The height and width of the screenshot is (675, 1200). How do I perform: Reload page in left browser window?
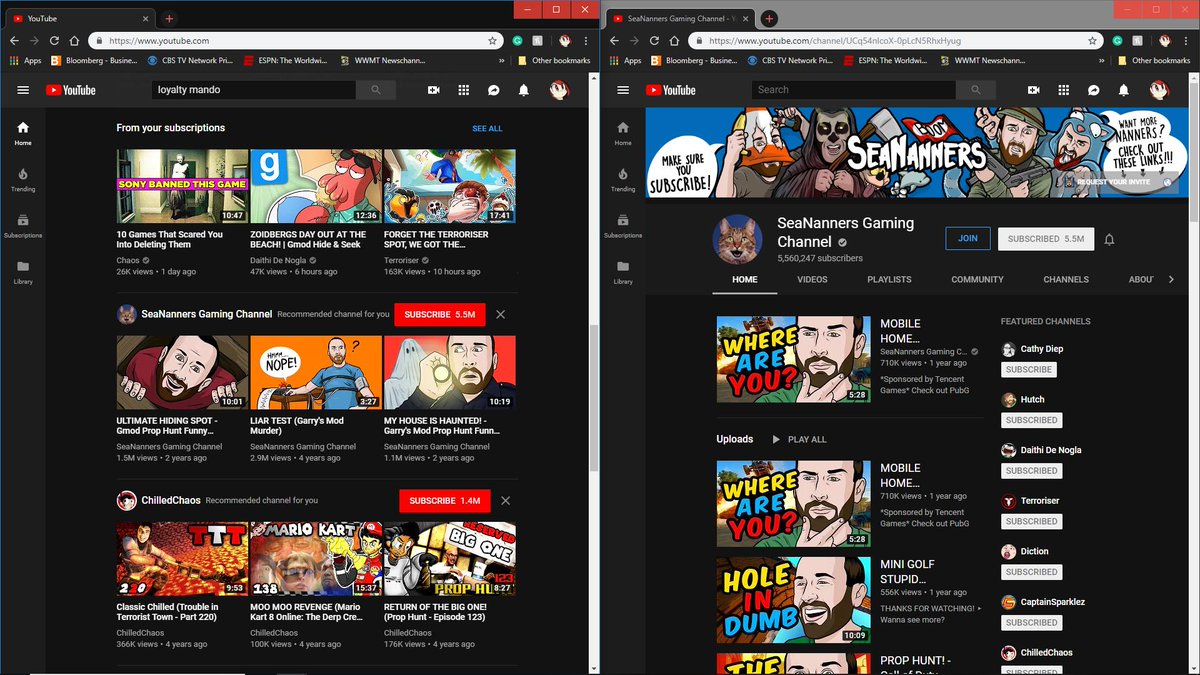pos(53,41)
